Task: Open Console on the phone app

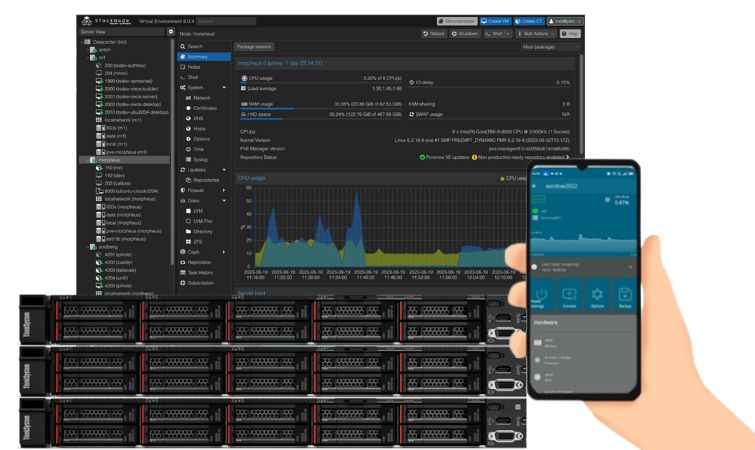Action: tap(568, 294)
